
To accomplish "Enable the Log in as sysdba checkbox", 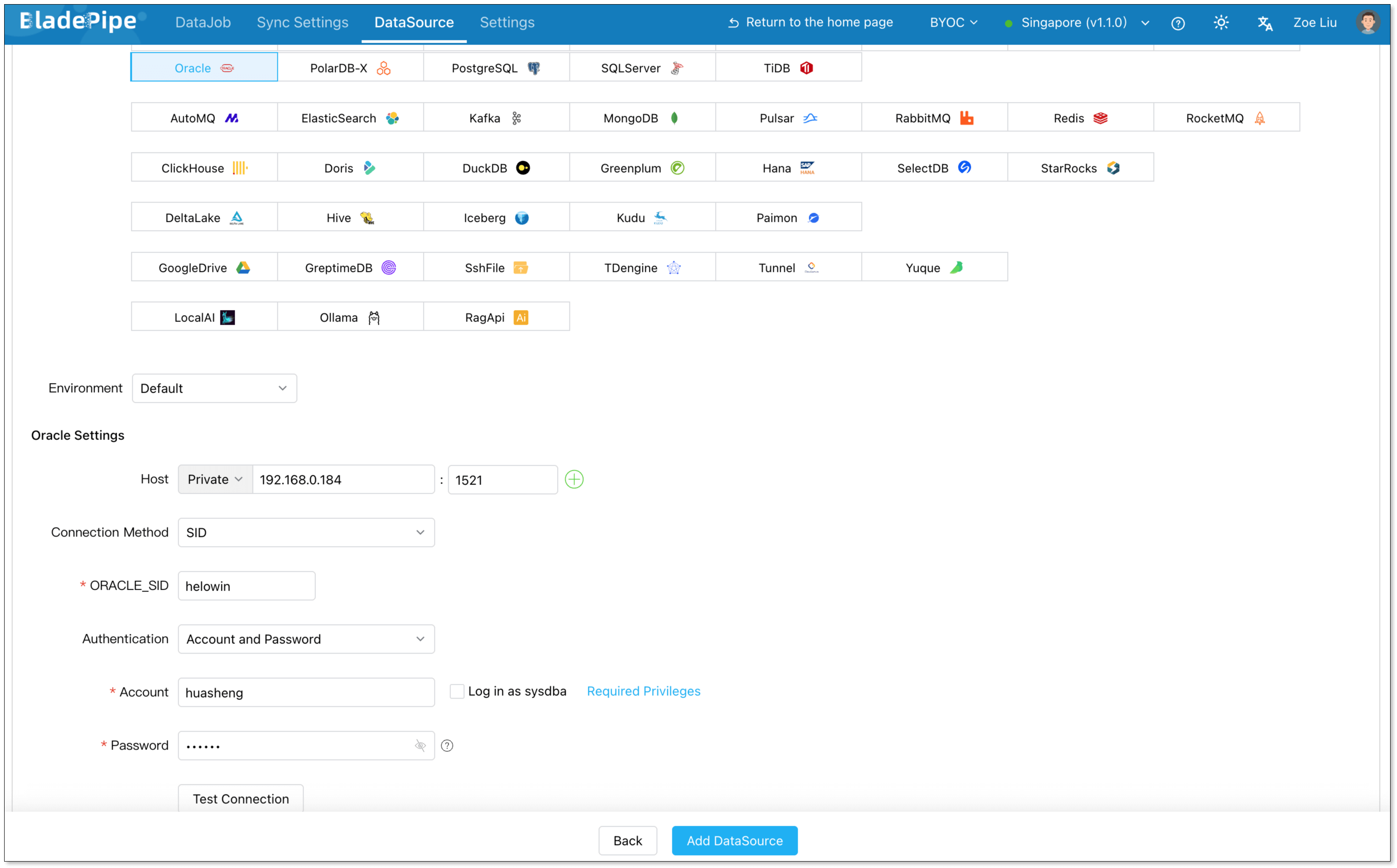I will pyautogui.click(x=457, y=691).
